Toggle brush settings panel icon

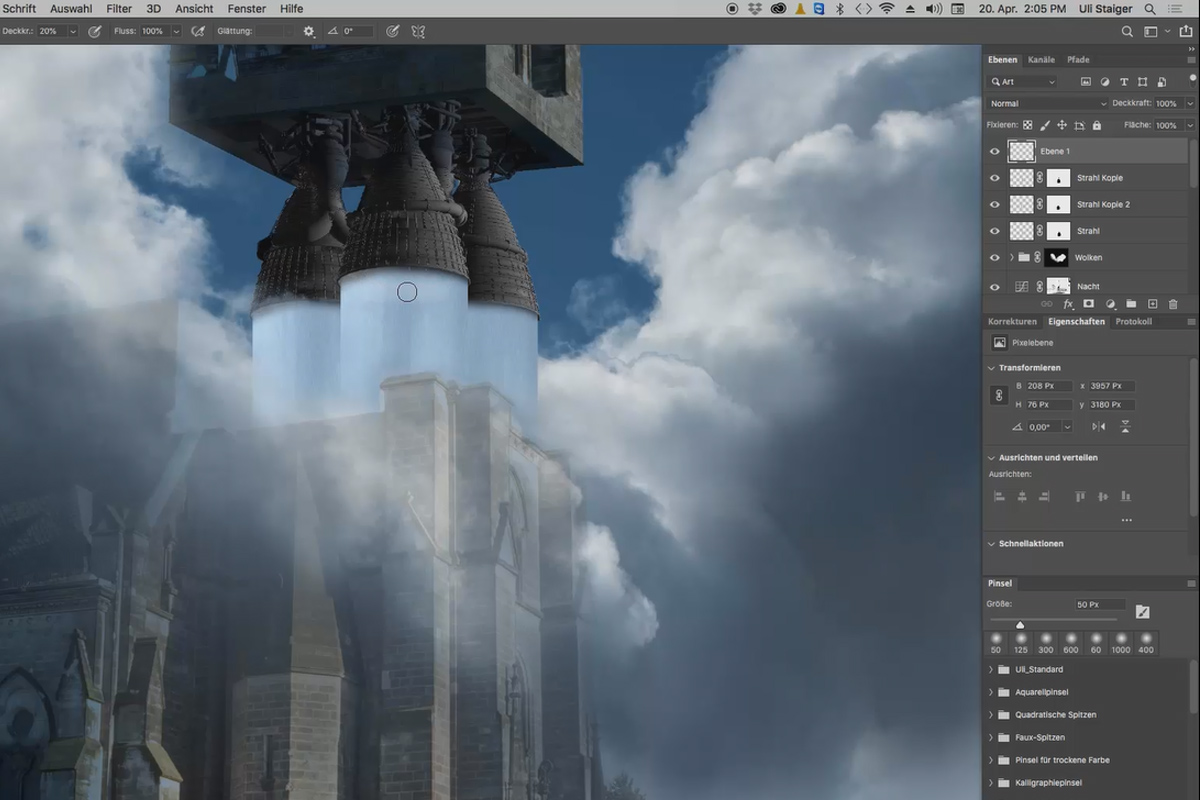pos(1142,612)
